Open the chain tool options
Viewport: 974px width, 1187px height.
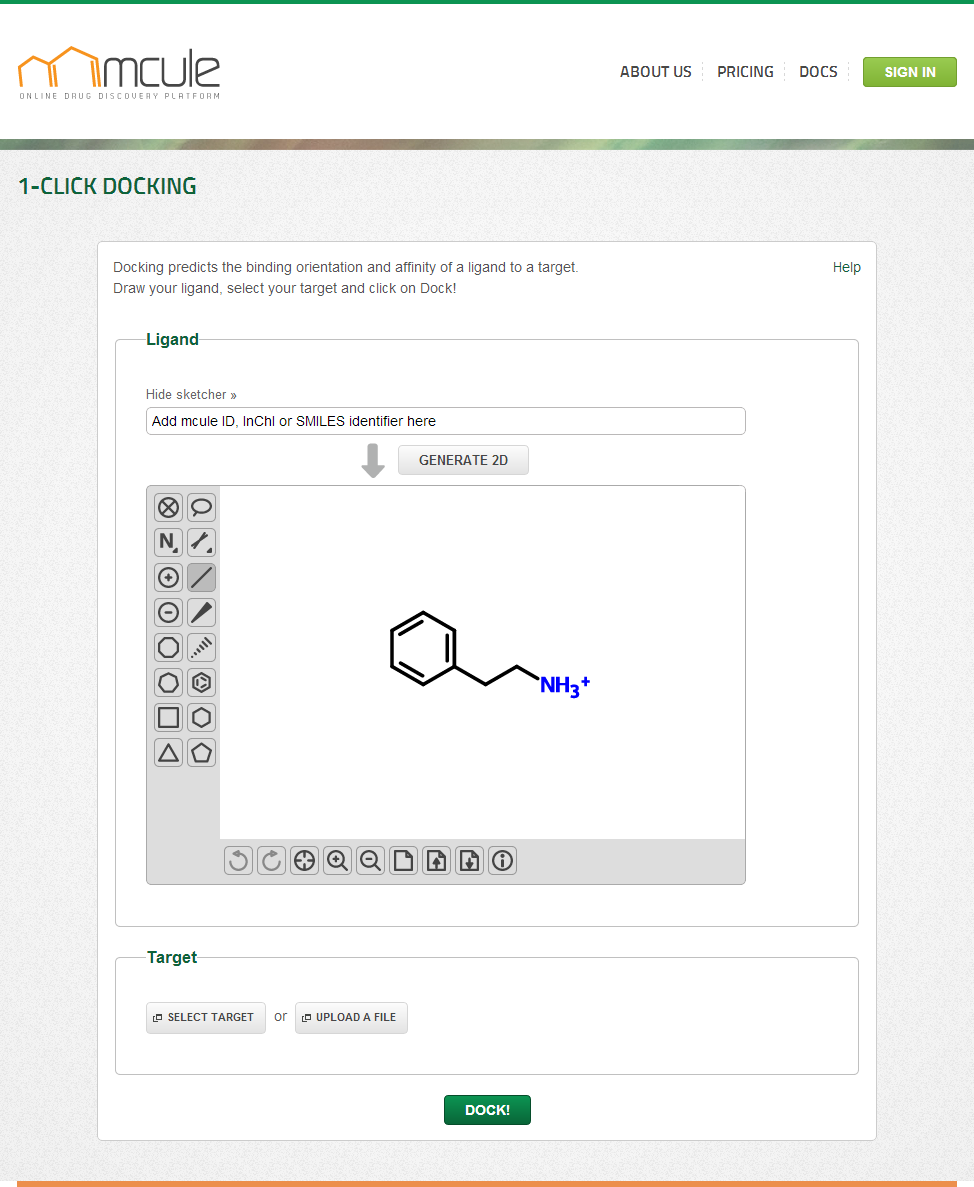(x=202, y=543)
